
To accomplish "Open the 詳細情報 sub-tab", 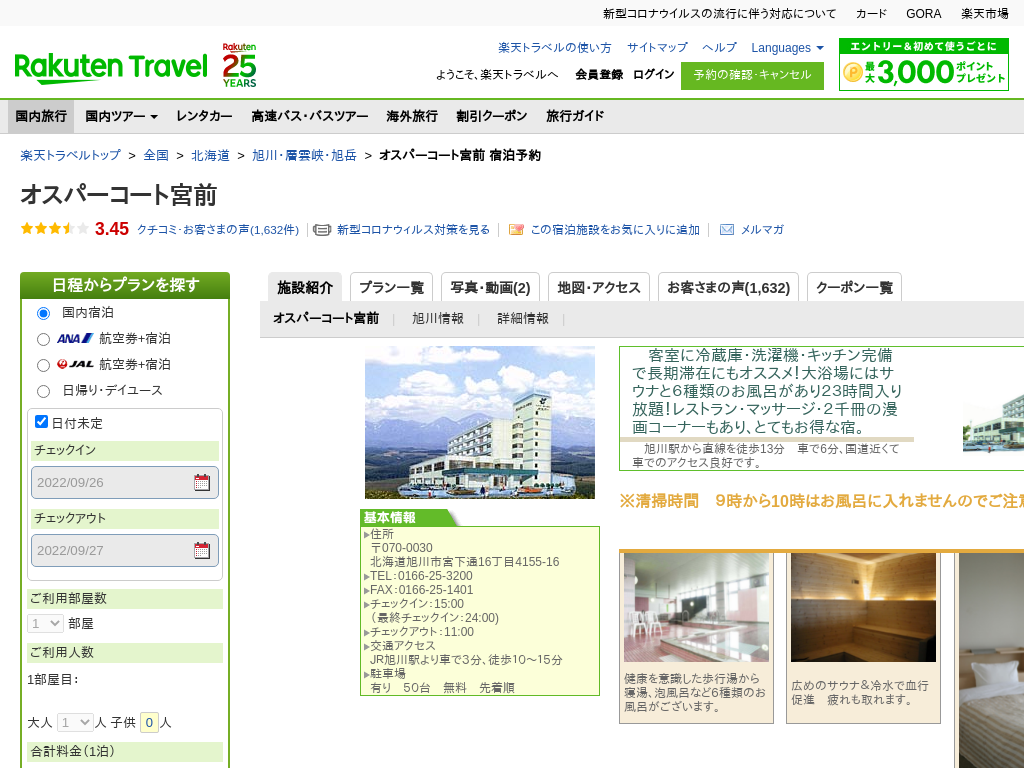I will (x=522, y=319).
